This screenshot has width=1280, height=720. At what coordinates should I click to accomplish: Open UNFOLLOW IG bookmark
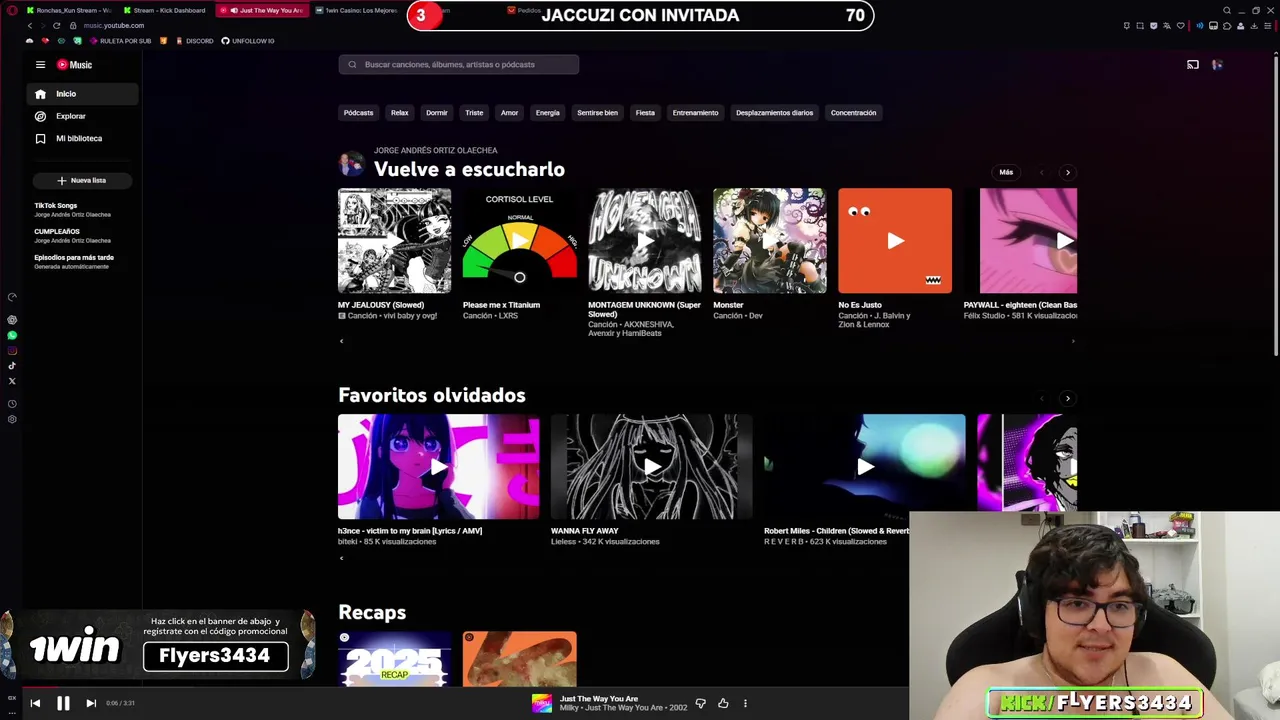click(x=248, y=41)
